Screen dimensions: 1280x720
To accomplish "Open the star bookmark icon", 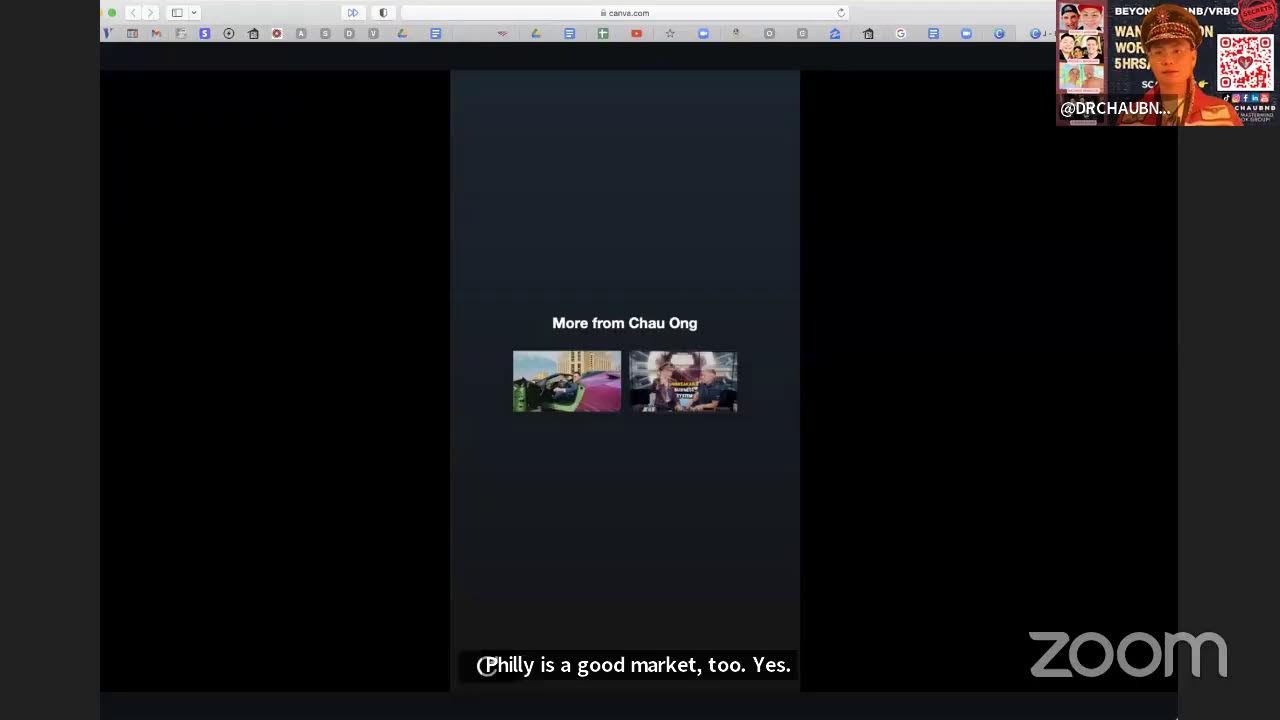I will pyautogui.click(x=670, y=33).
